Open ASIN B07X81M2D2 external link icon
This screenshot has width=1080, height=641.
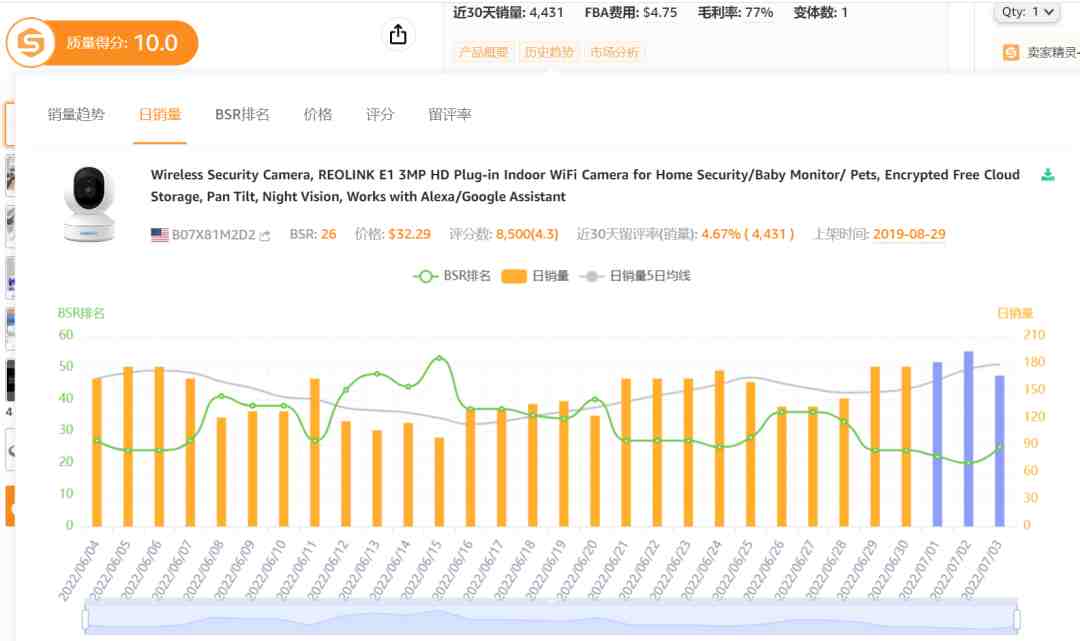pyautogui.click(x=265, y=235)
